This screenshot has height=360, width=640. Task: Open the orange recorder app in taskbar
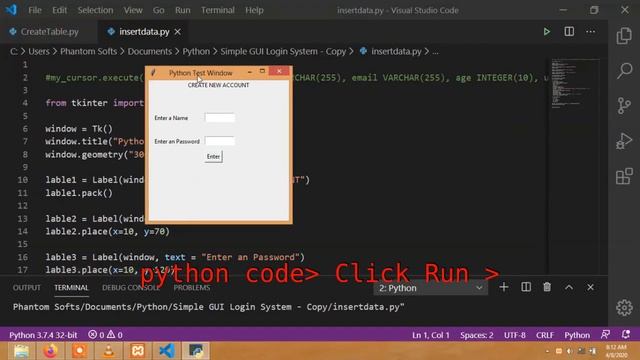pyautogui.click(x=80, y=351)
